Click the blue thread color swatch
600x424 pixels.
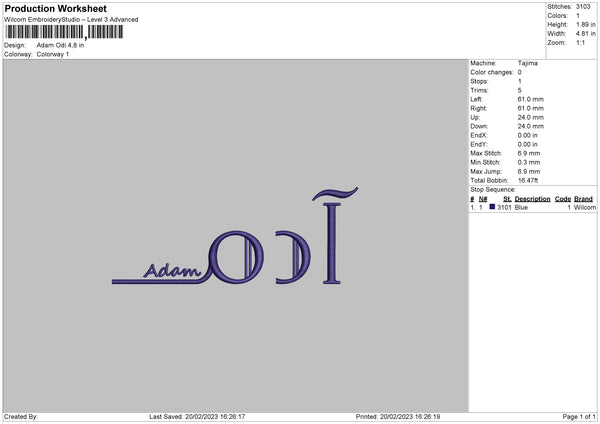coord(492,207)
